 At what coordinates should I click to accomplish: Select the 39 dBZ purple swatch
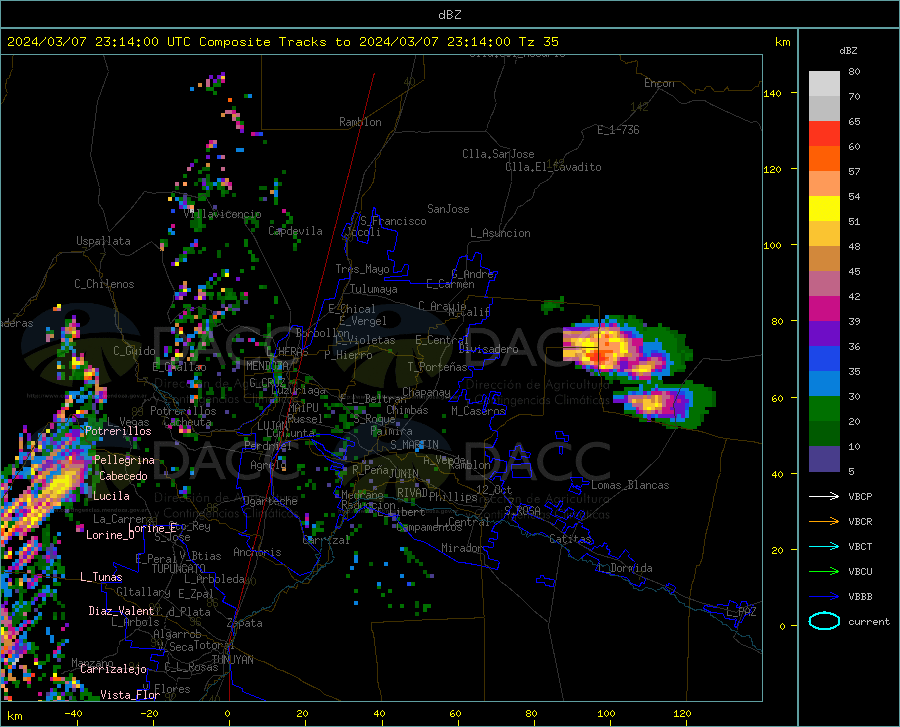pos(824,334)
